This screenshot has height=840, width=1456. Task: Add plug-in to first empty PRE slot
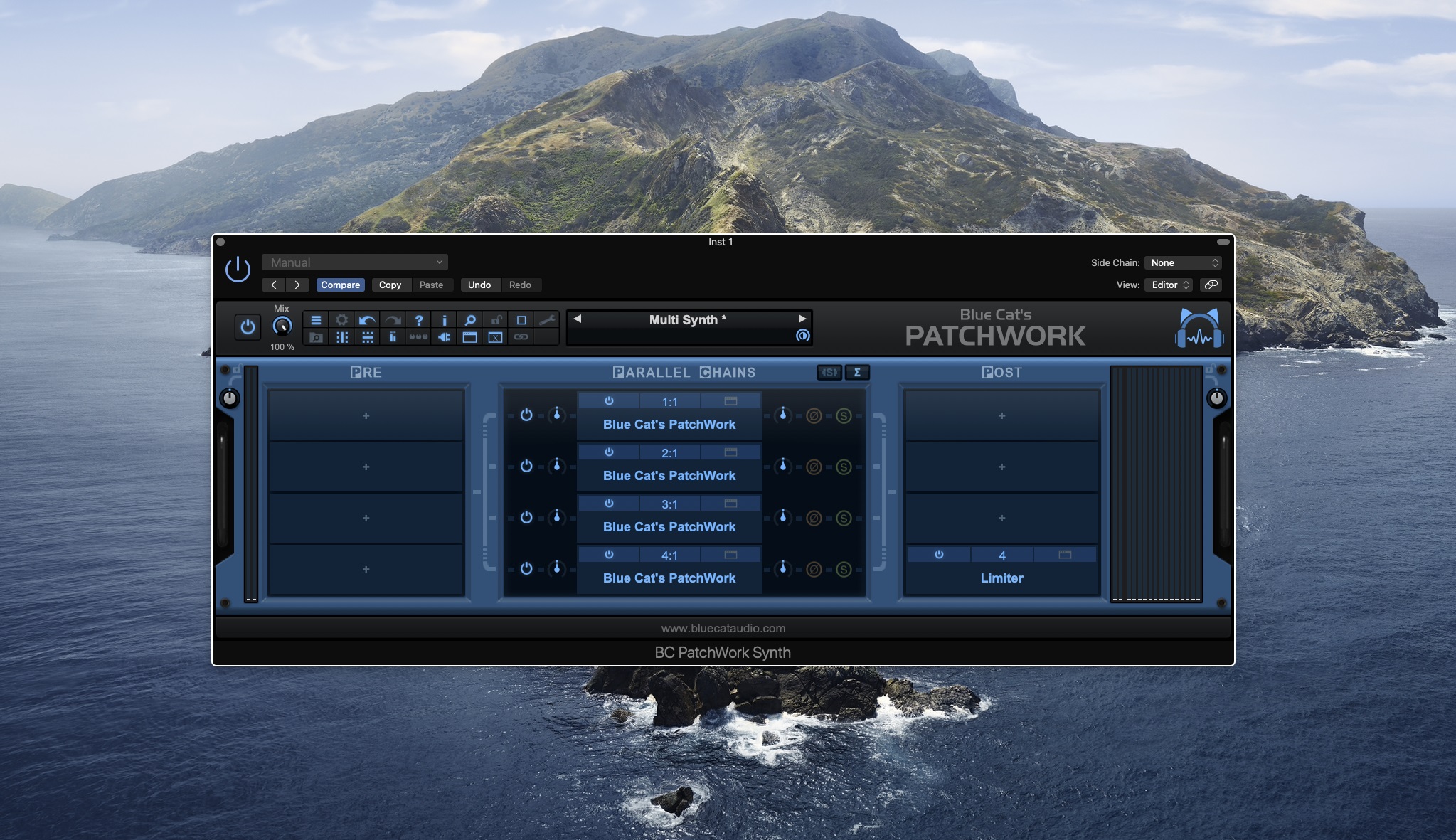[x=366, y=415]
